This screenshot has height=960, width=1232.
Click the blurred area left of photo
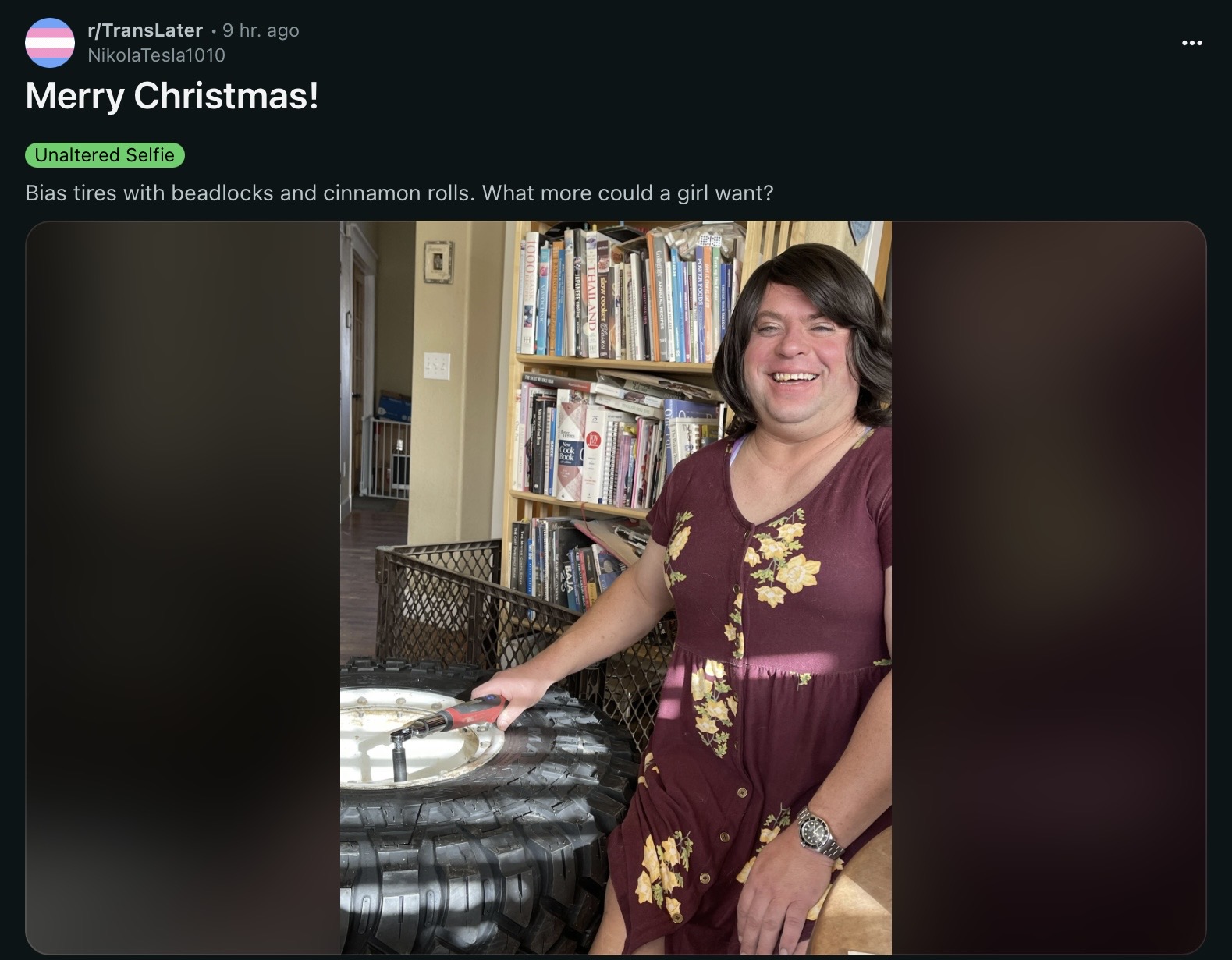183,588
